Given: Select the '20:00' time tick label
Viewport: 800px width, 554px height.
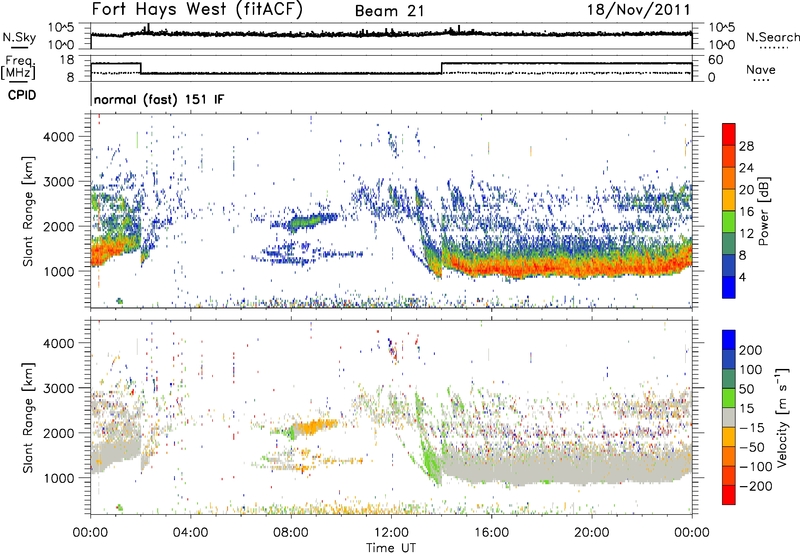Looking at the screenshot, I should coord(591,533).
